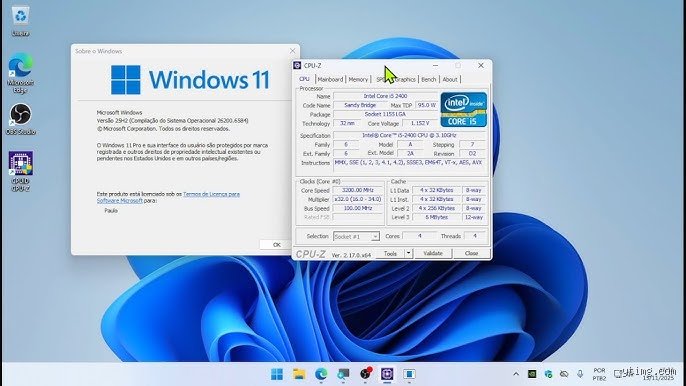Click the Validate button
This screenshot has height=386, width=686.
[x=433, y=253]
